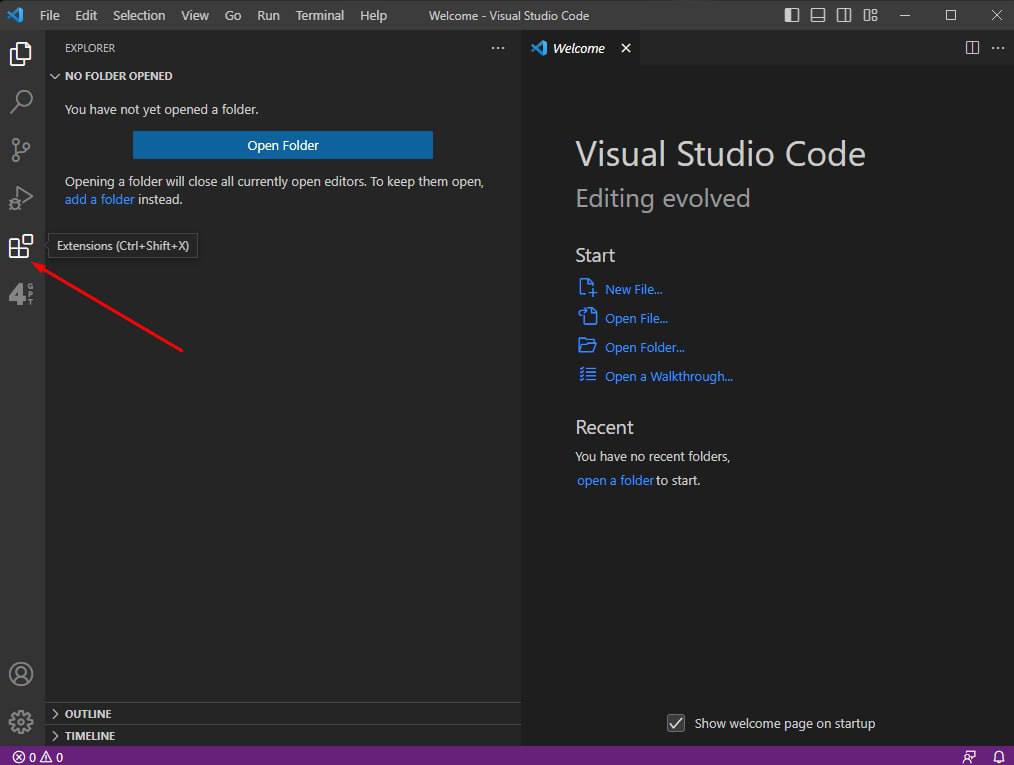
Task: Open the Manage gear icon
Action: tap(21, 722)
